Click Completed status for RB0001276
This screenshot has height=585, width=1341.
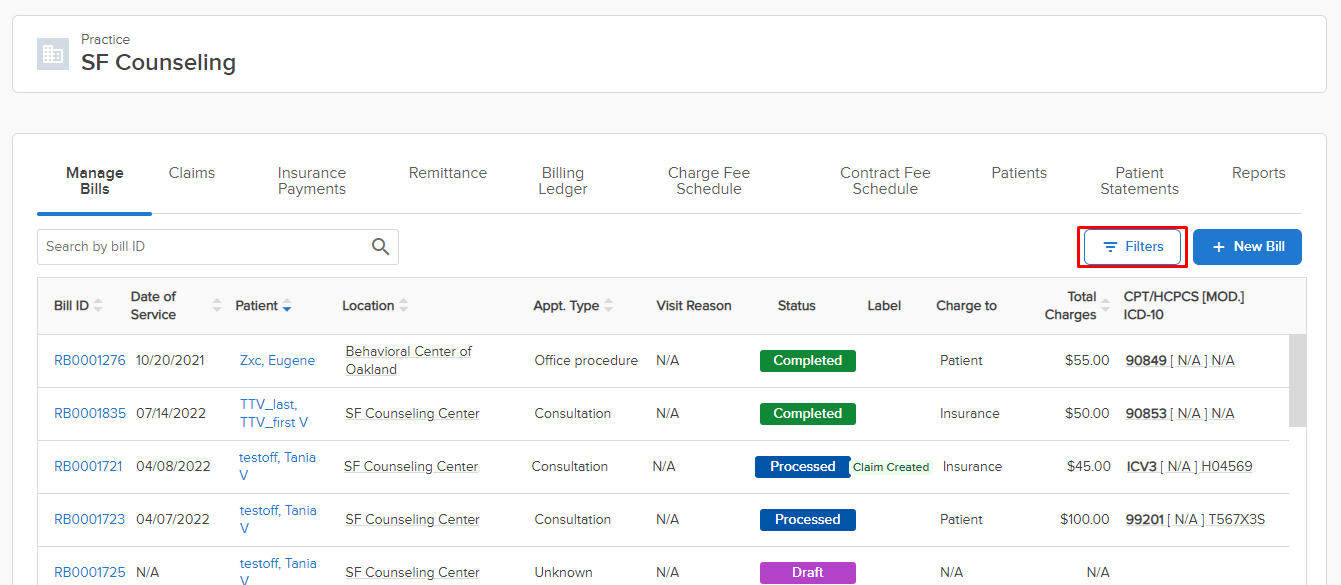tap(808, 361)
